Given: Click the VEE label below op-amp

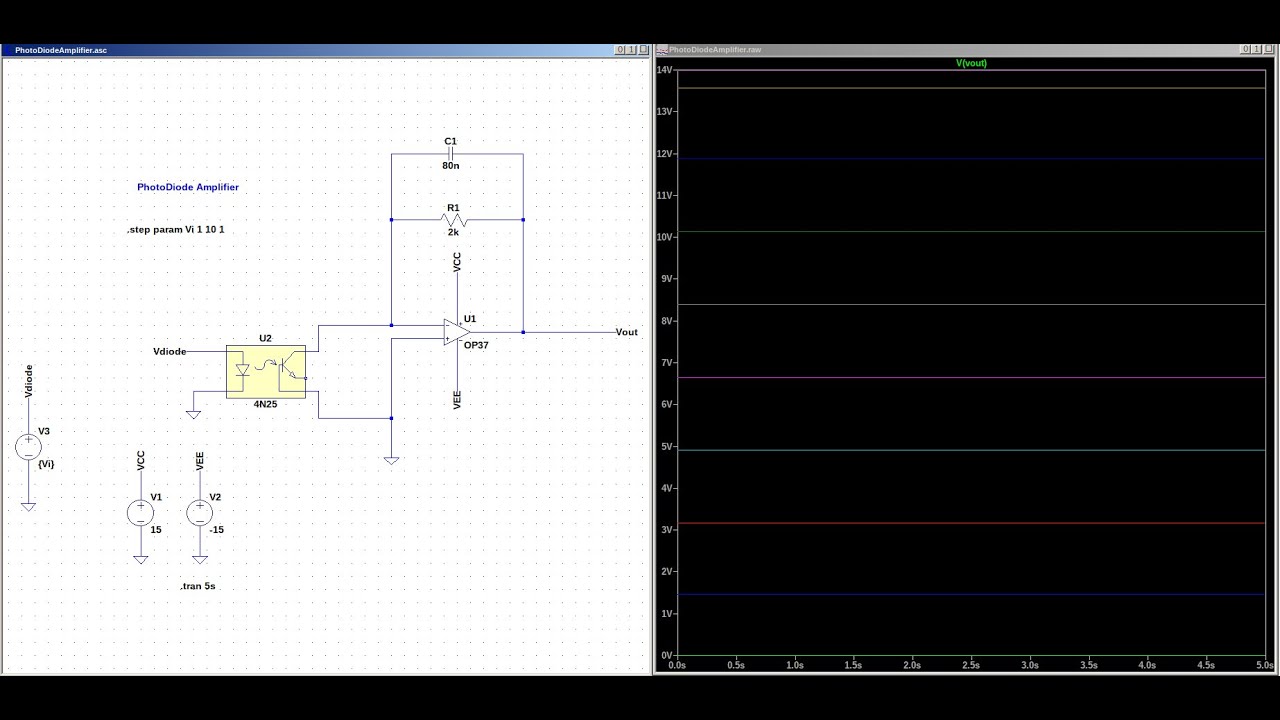Looking at the screenshot, I should [x=457, y=400].
